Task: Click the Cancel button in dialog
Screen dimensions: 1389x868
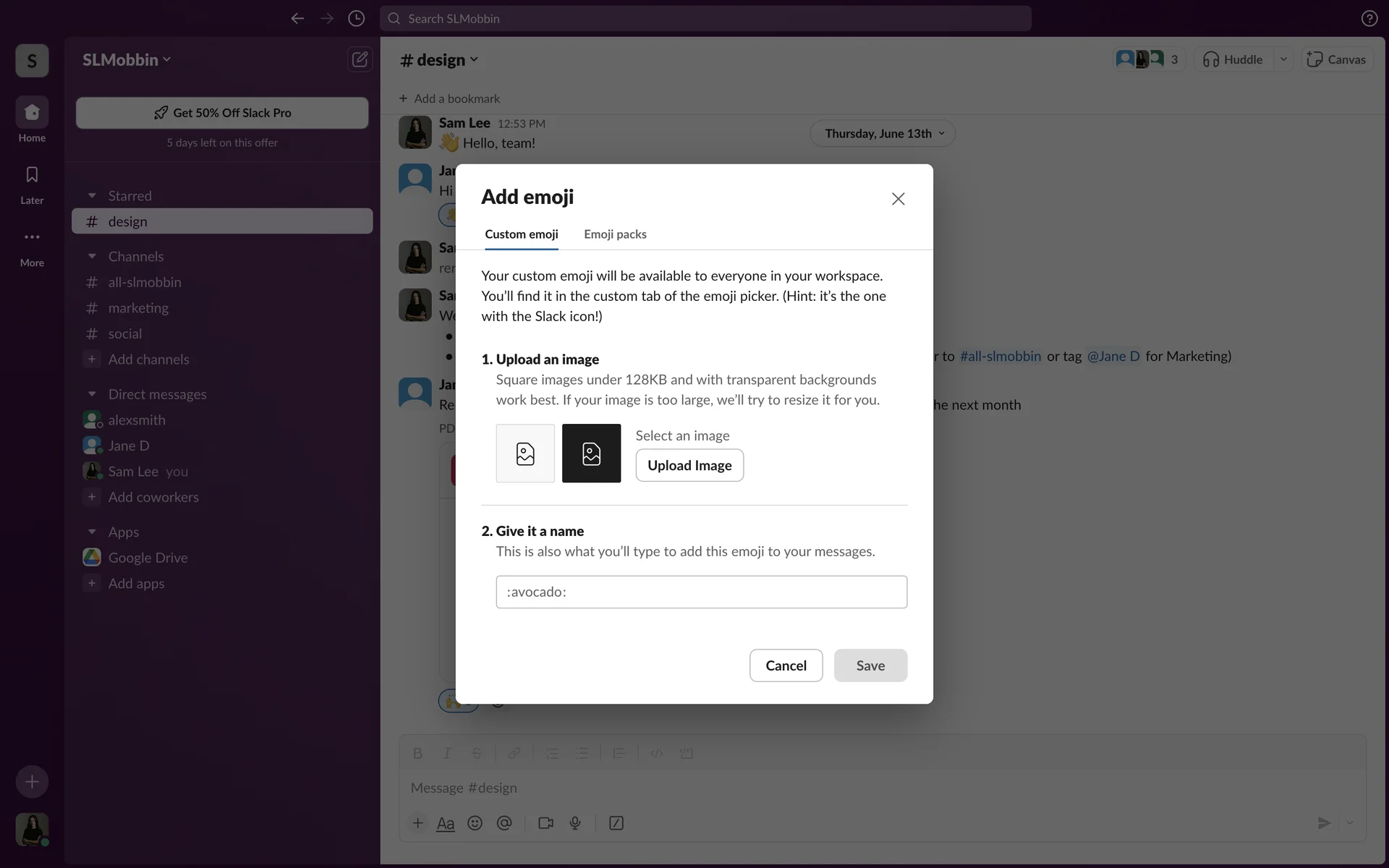Action: pyautogui.click(x=786, y=665)
